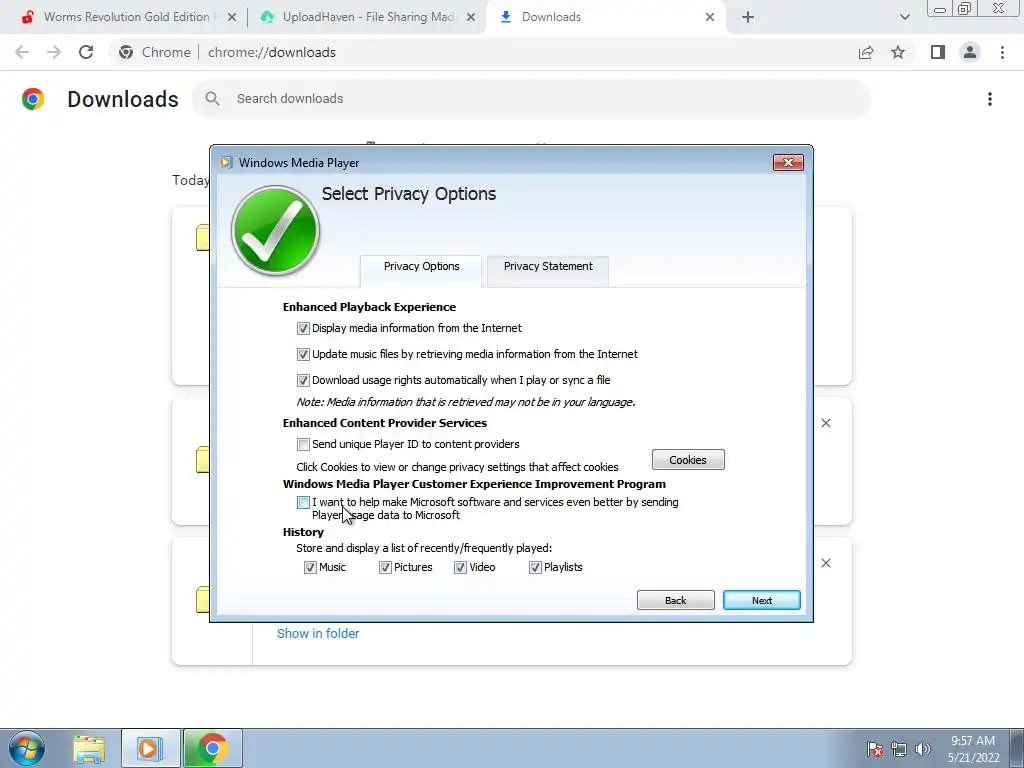Open the network tray icon
The height and width of the screenshot is (768, 1024).
pyautogui.click(x=899, y=749)
